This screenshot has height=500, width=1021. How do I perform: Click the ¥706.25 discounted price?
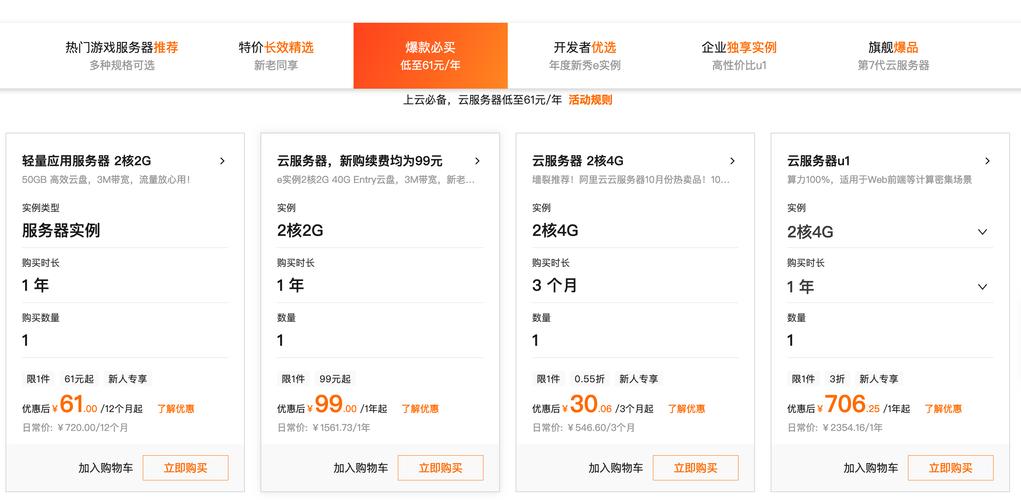(x=849, y=405)
